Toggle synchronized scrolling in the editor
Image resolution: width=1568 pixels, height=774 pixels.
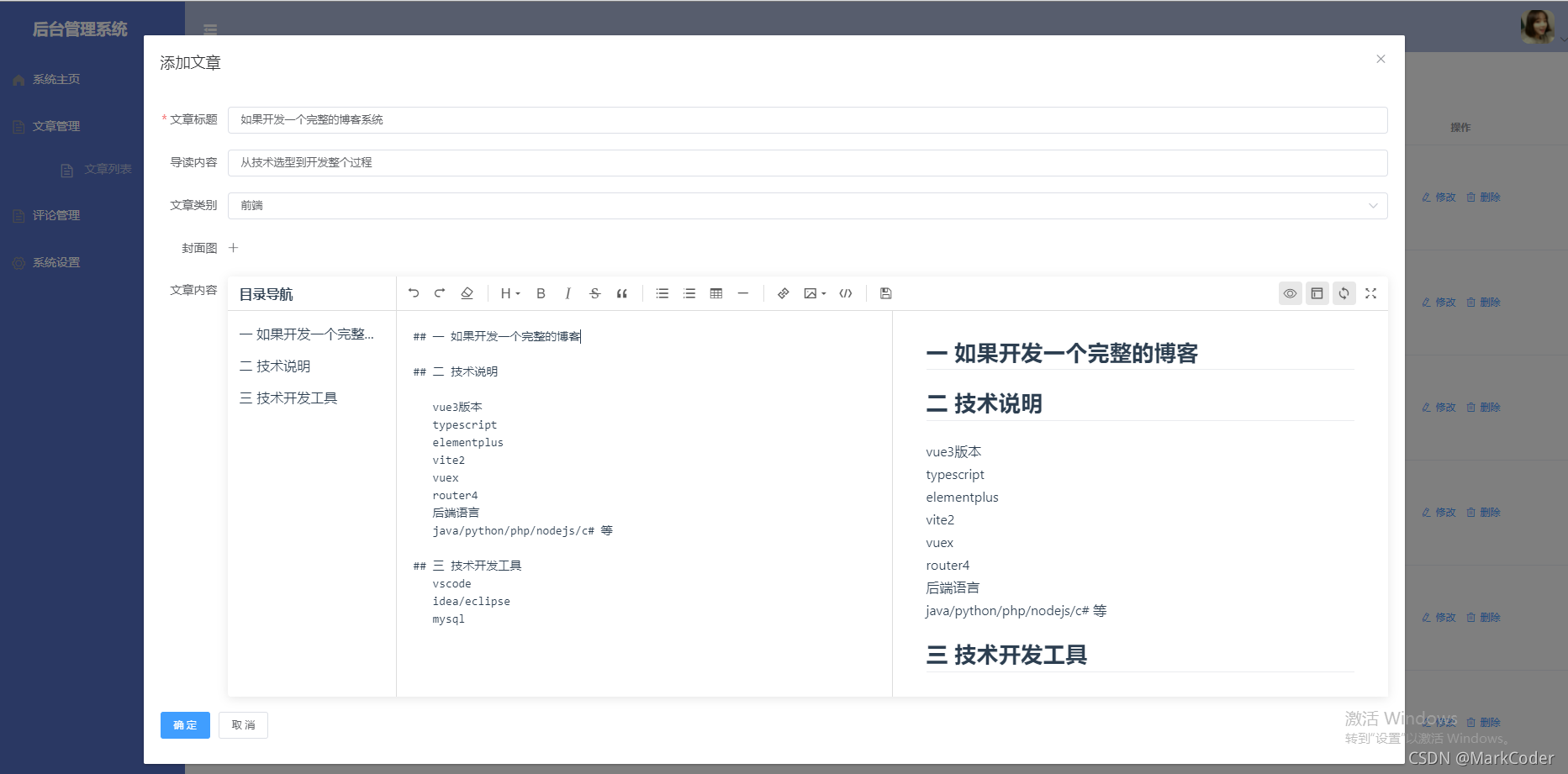point(1344,293)
